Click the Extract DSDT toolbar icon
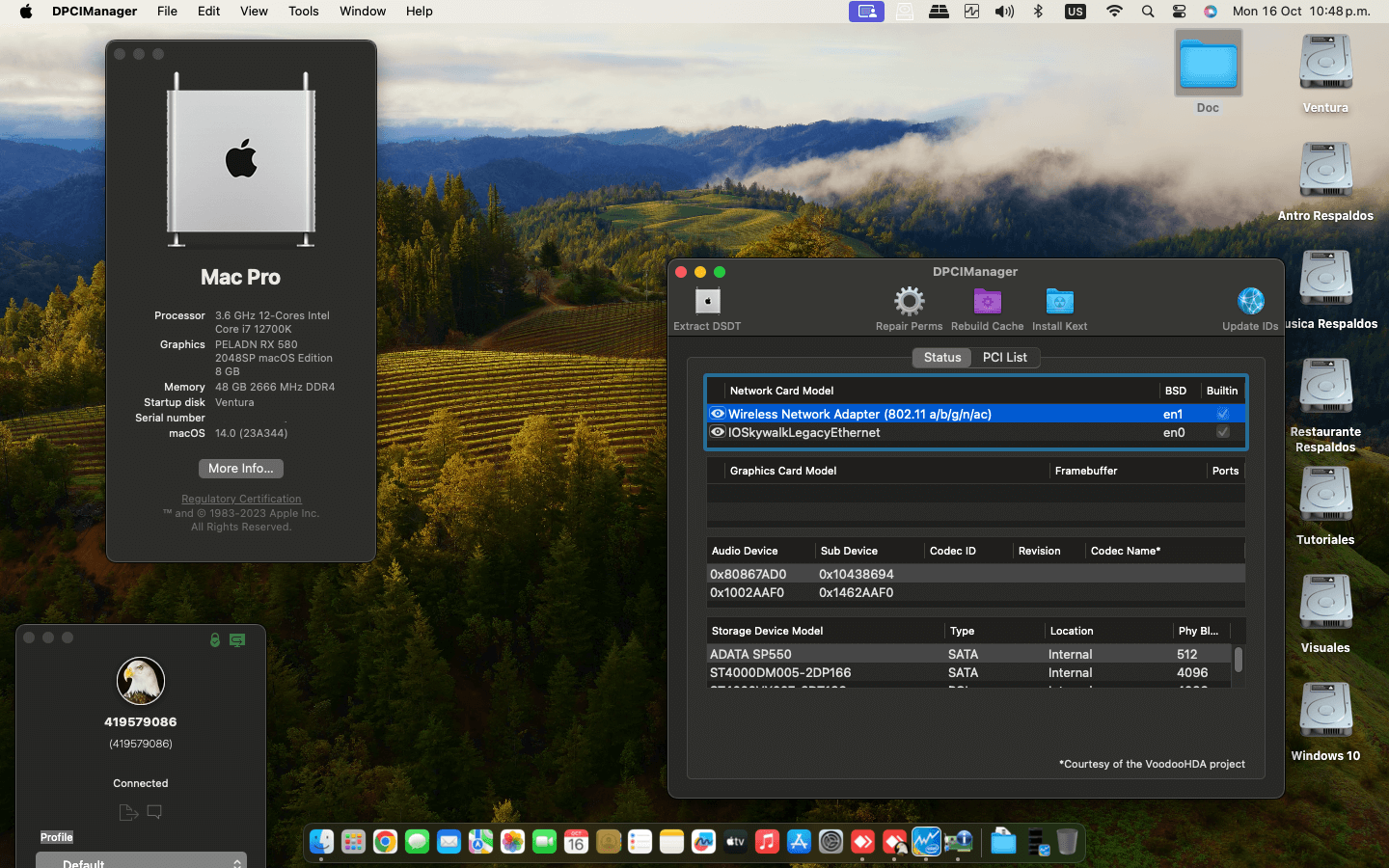This screenshot has height=868, width=1389. coord(707,302)
